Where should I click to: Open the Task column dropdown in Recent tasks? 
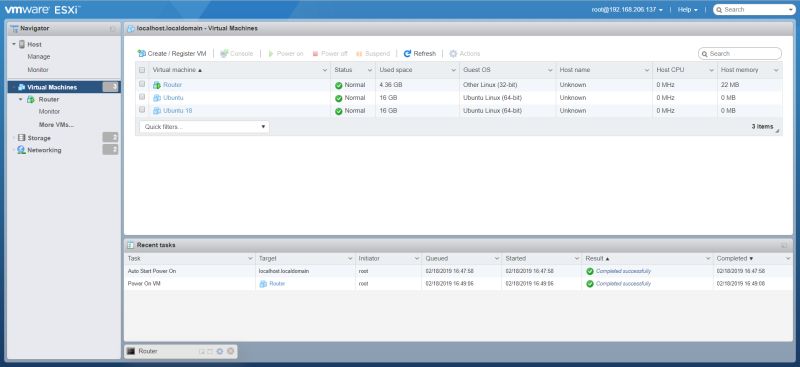250,259
